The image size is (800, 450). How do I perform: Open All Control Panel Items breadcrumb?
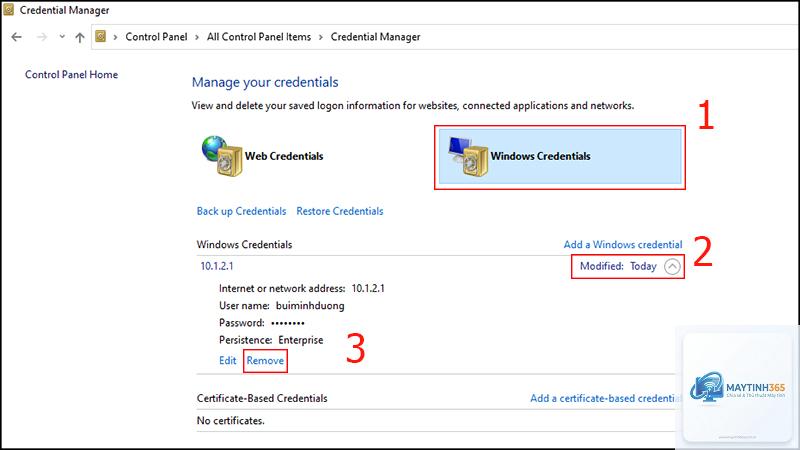click(259, 37)
